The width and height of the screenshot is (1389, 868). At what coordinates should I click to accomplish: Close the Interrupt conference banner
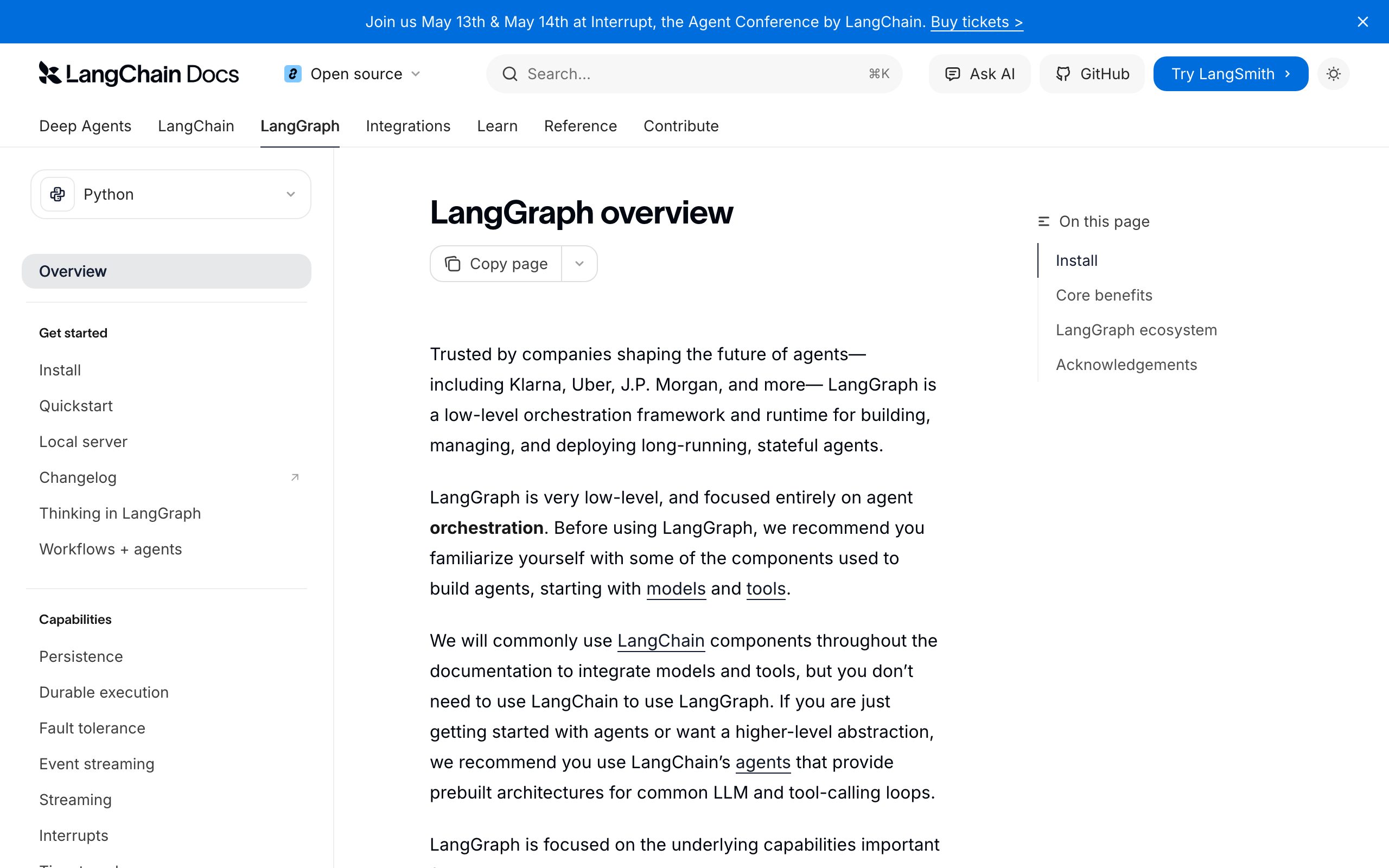pos(1362,22)
